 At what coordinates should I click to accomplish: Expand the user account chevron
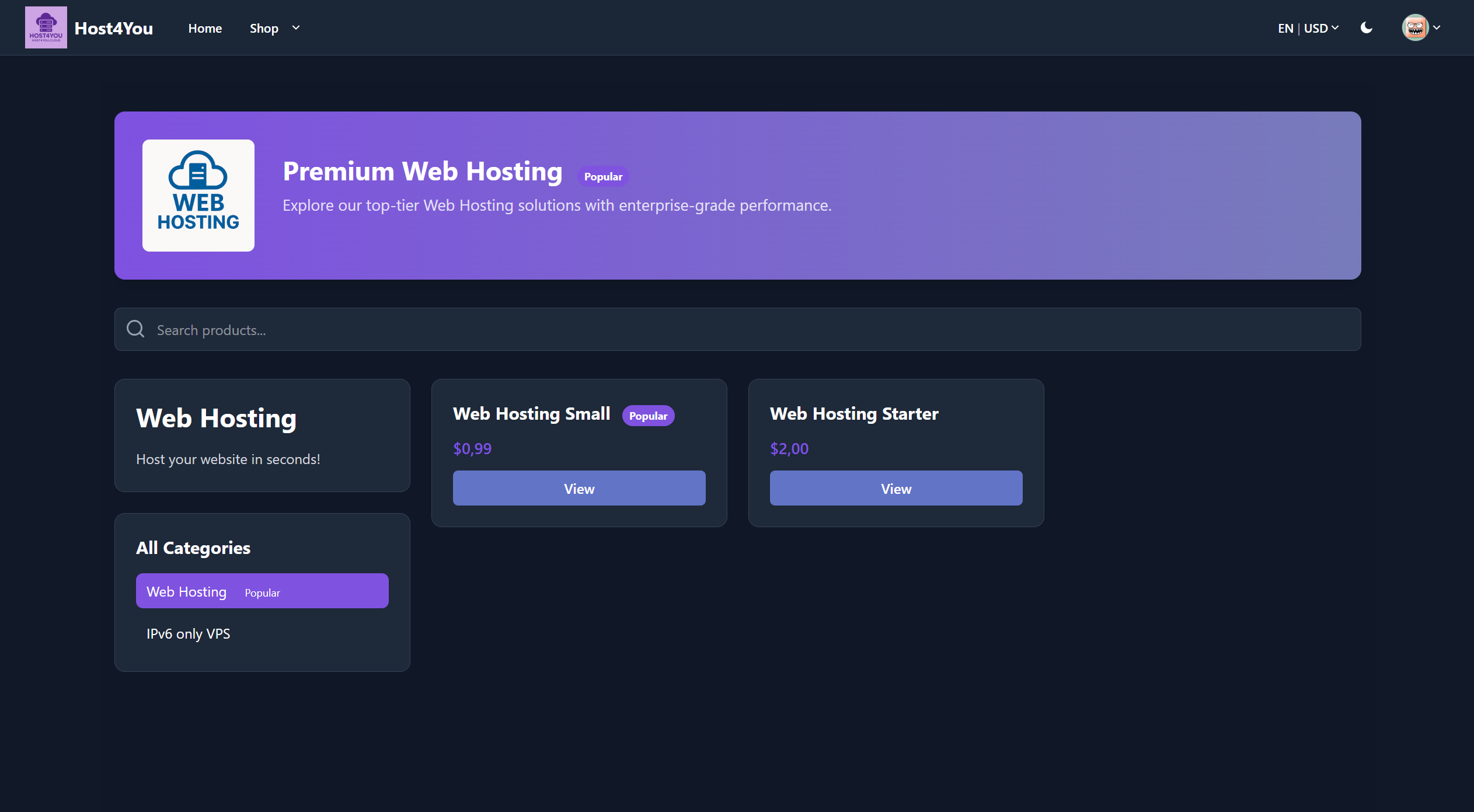[x=1437, y=28]
